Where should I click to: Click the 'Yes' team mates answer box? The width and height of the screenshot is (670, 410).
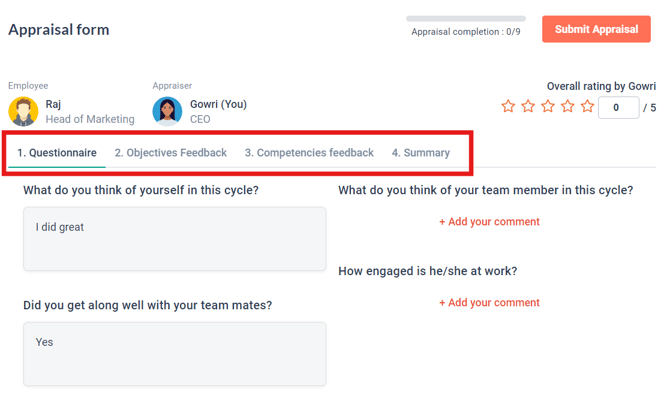tap(174, 354)
